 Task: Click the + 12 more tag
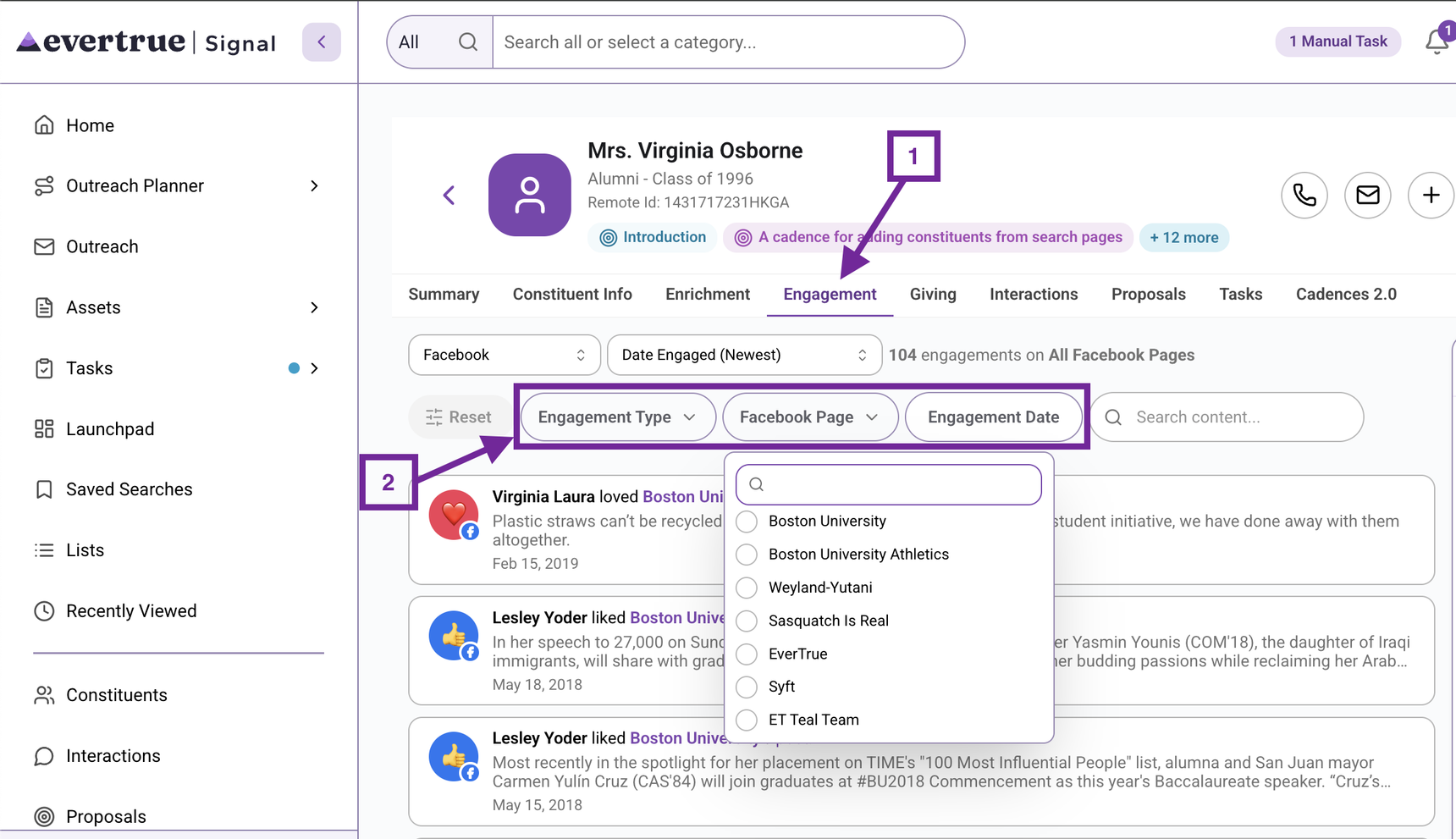click(1184, 238)
